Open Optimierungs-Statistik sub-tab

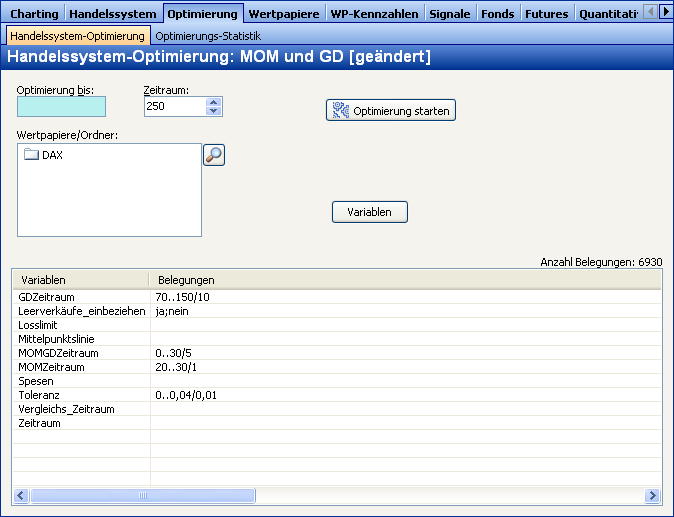pos(208,36)
